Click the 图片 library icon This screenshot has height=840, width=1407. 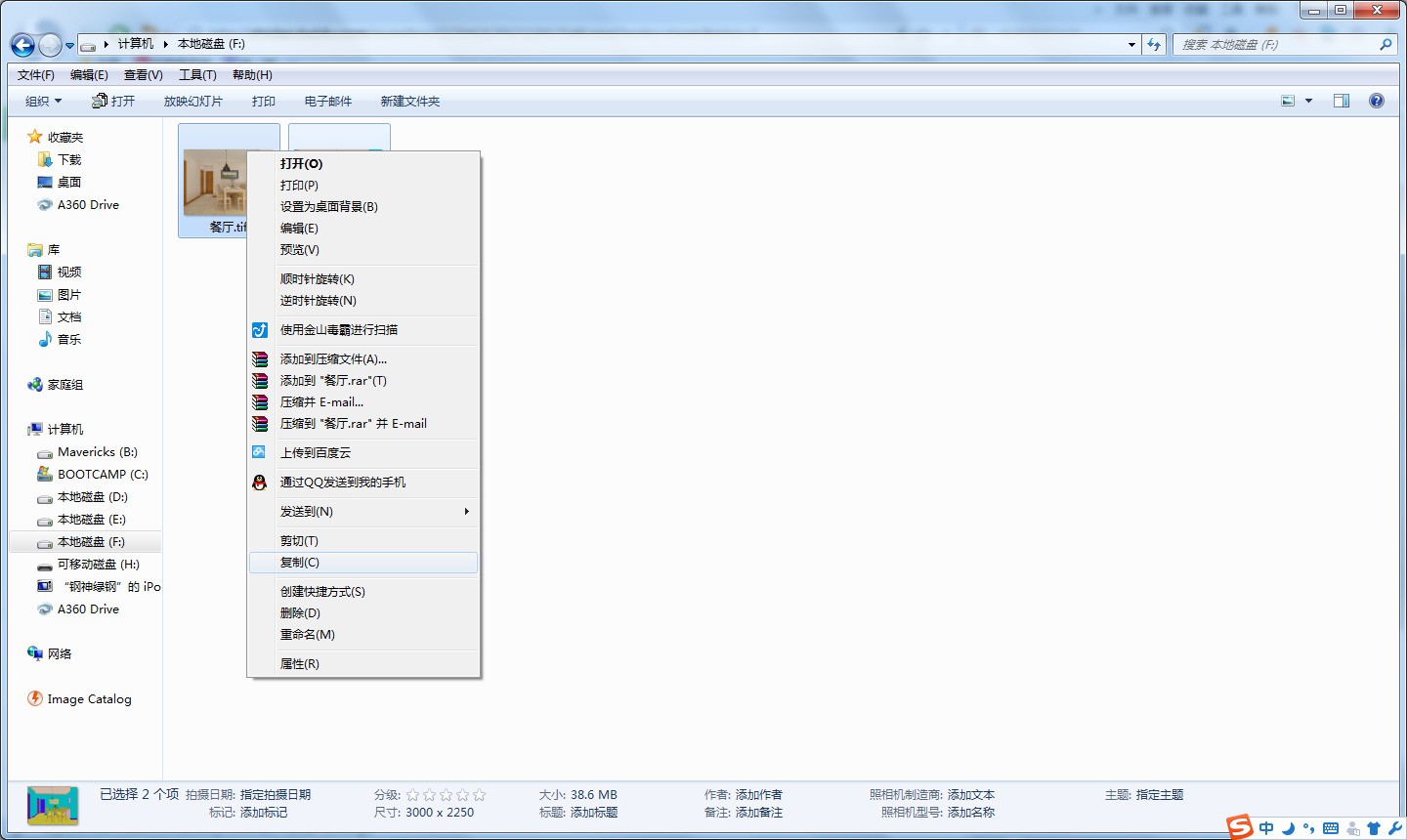coord(45,294)
